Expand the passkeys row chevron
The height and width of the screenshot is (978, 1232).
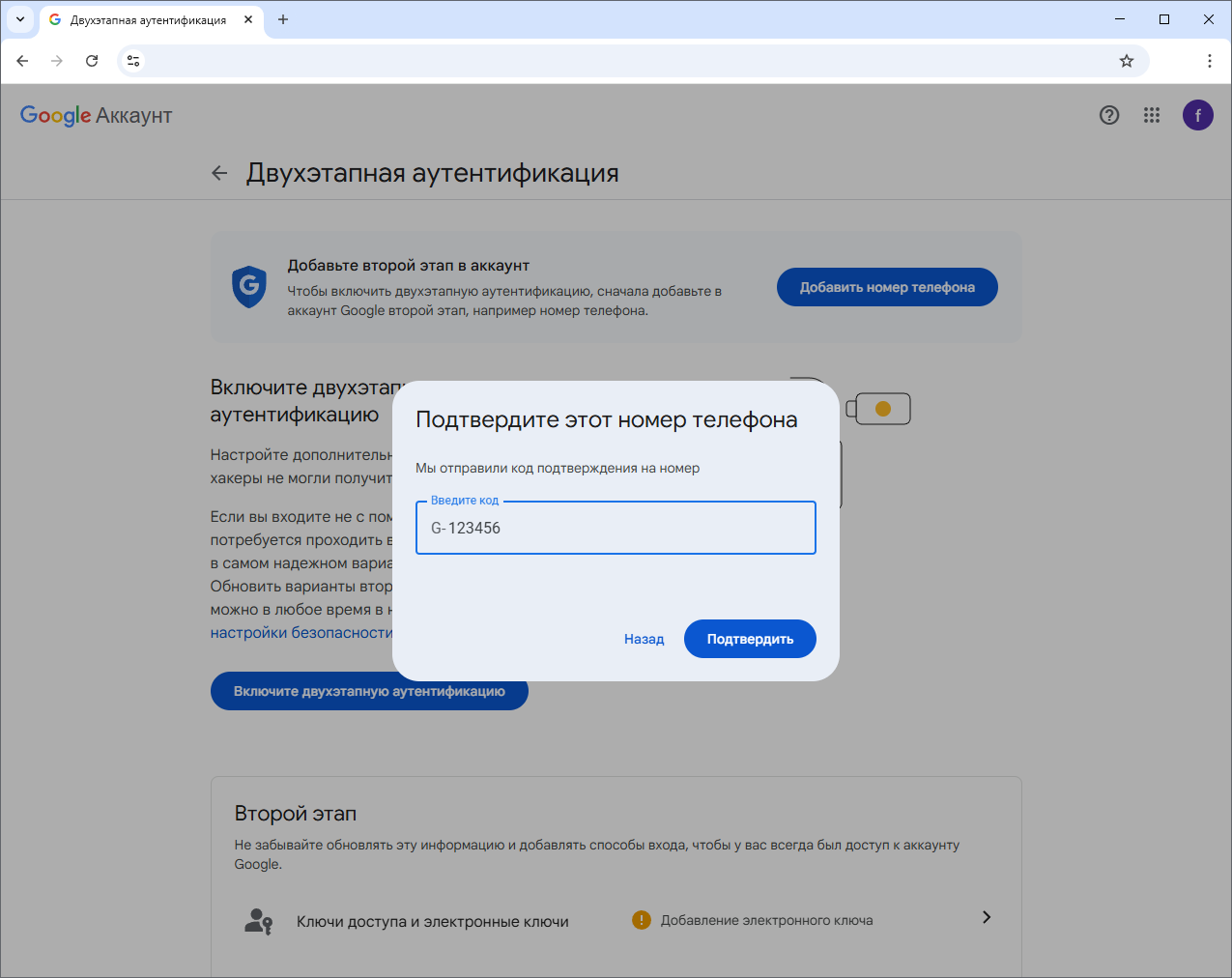coord(987,917)
